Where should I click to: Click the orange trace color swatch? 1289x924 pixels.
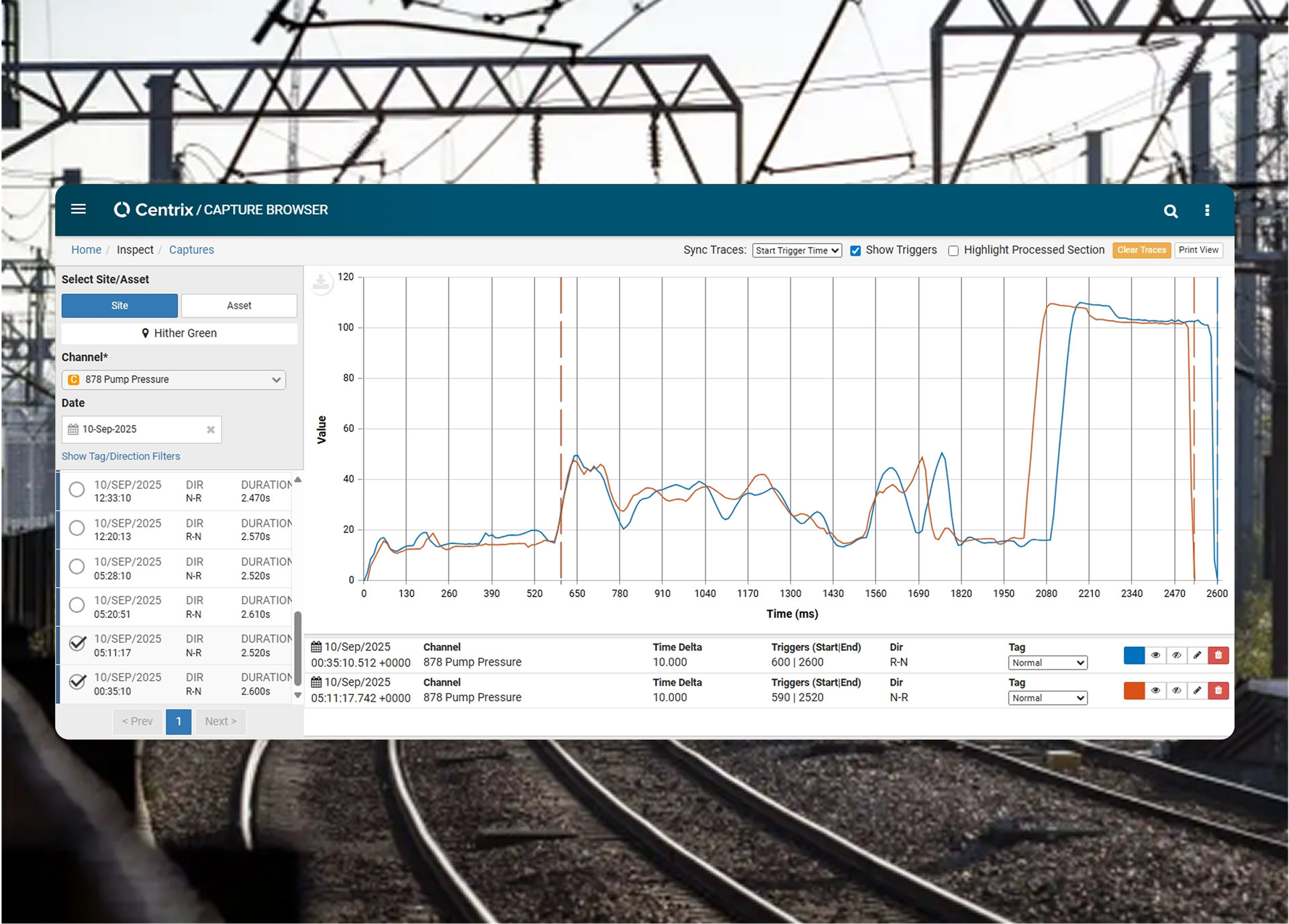[x=1134, y=690]
